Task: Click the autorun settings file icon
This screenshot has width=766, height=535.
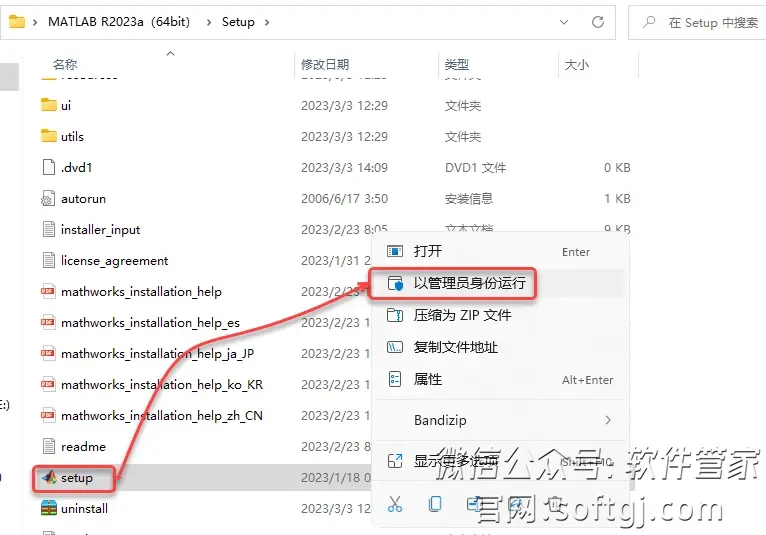Action: pyautogui.click(x=48, y=198)
